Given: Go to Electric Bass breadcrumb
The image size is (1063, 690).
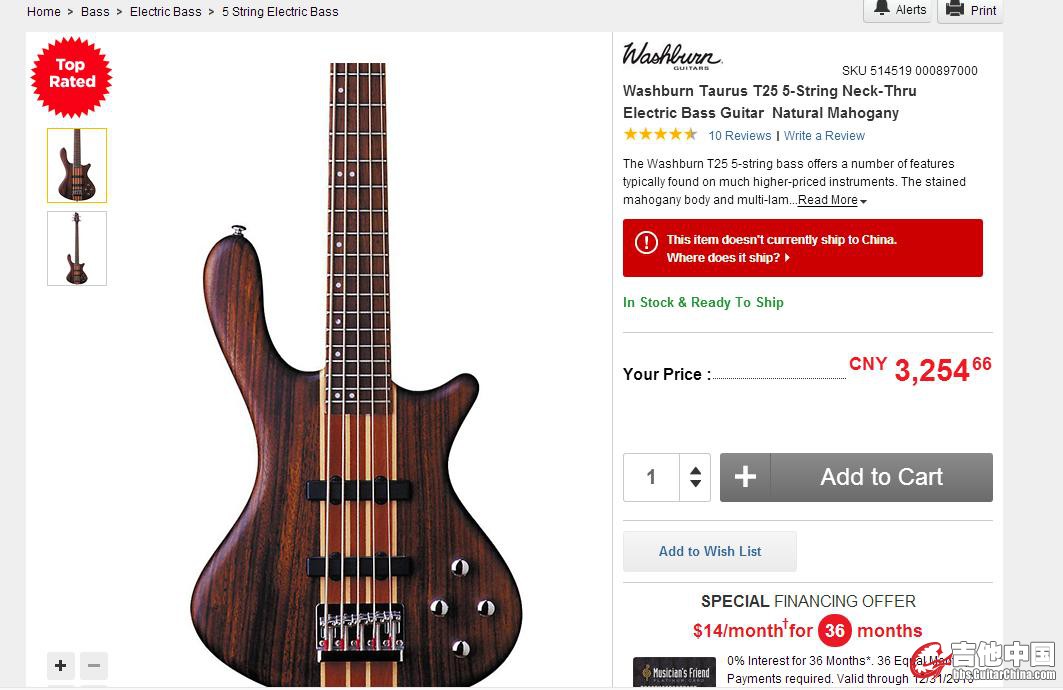Looking at the screenshot, I should click(165, 12).
